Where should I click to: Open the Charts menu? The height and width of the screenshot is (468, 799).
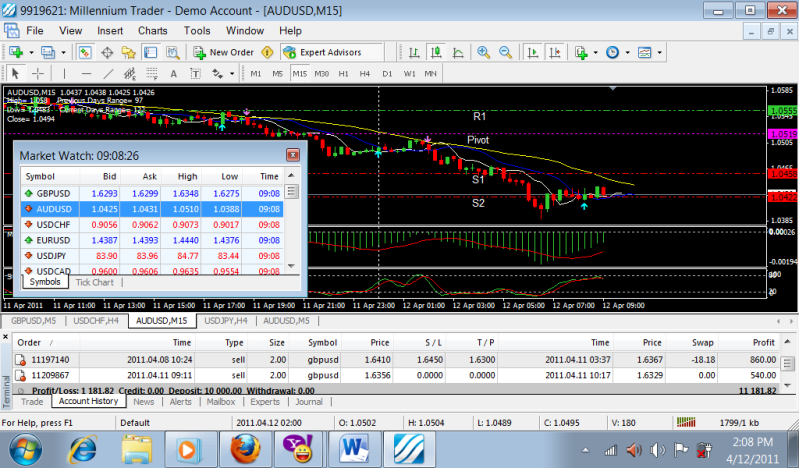[x=152, y=31]
